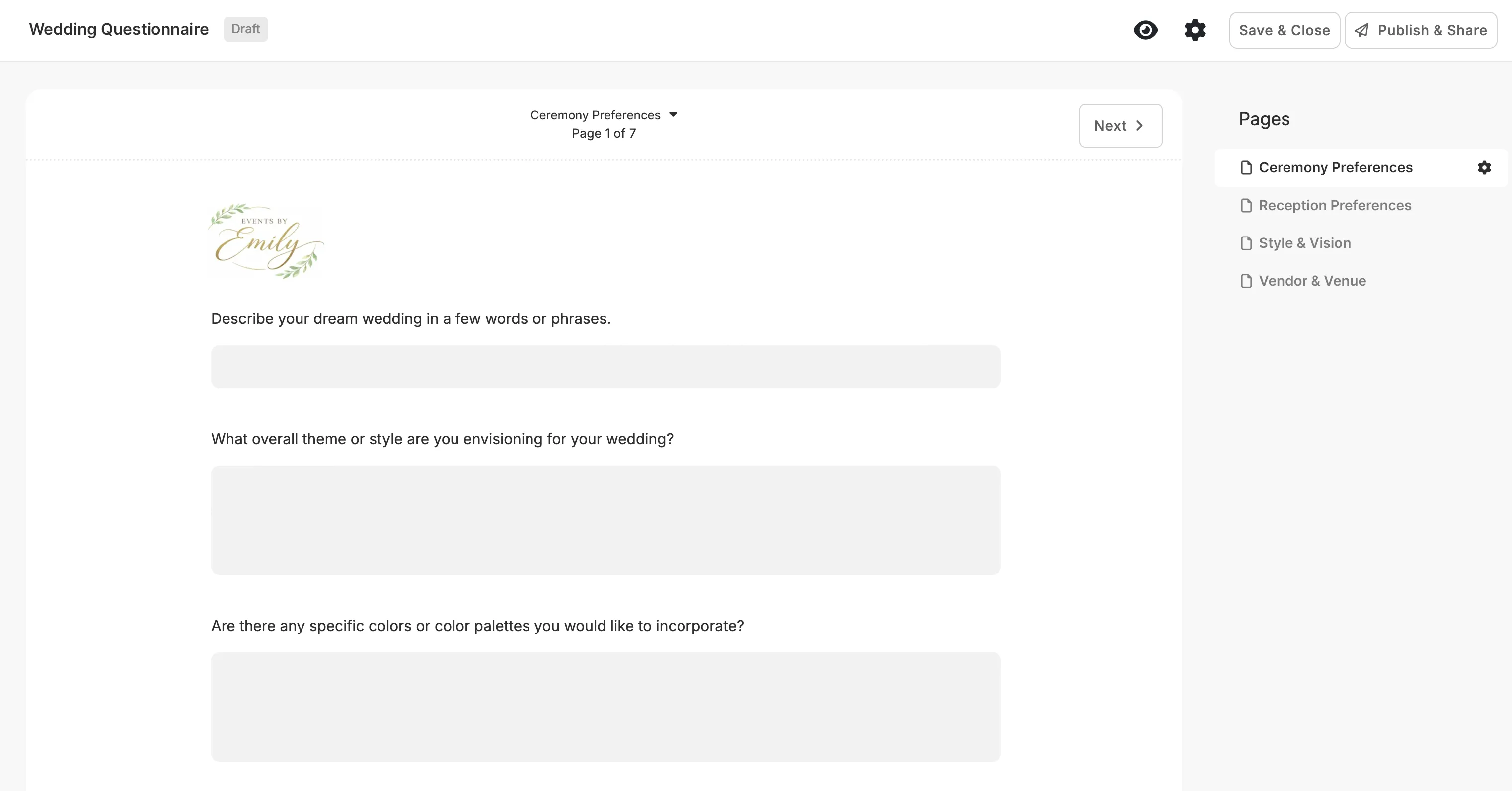Go to the Next page
The height and width of the screenshot is (791, 1512).
[x=1121, y=126]
